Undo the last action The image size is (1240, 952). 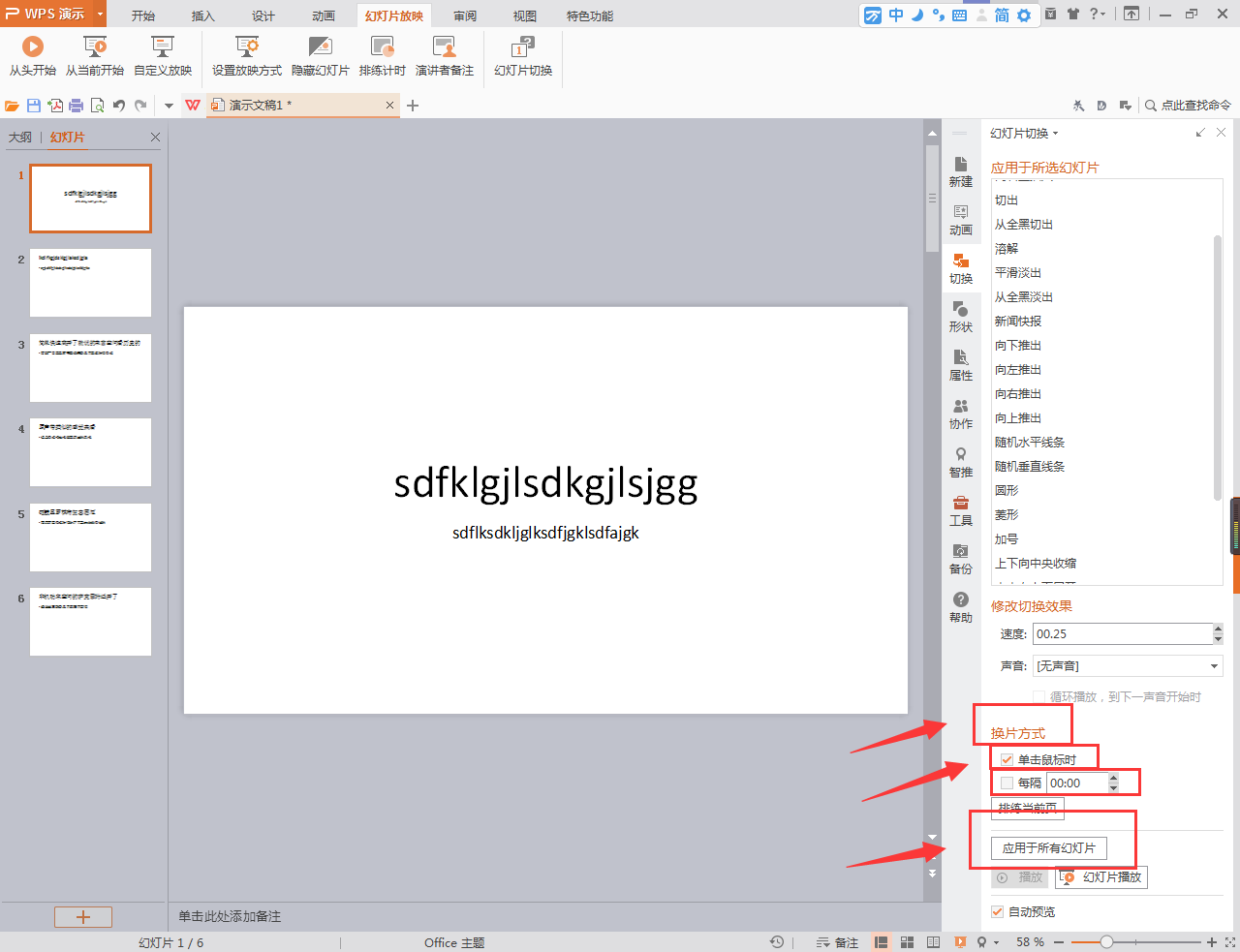pyautogui.click(x=119, y=106)
